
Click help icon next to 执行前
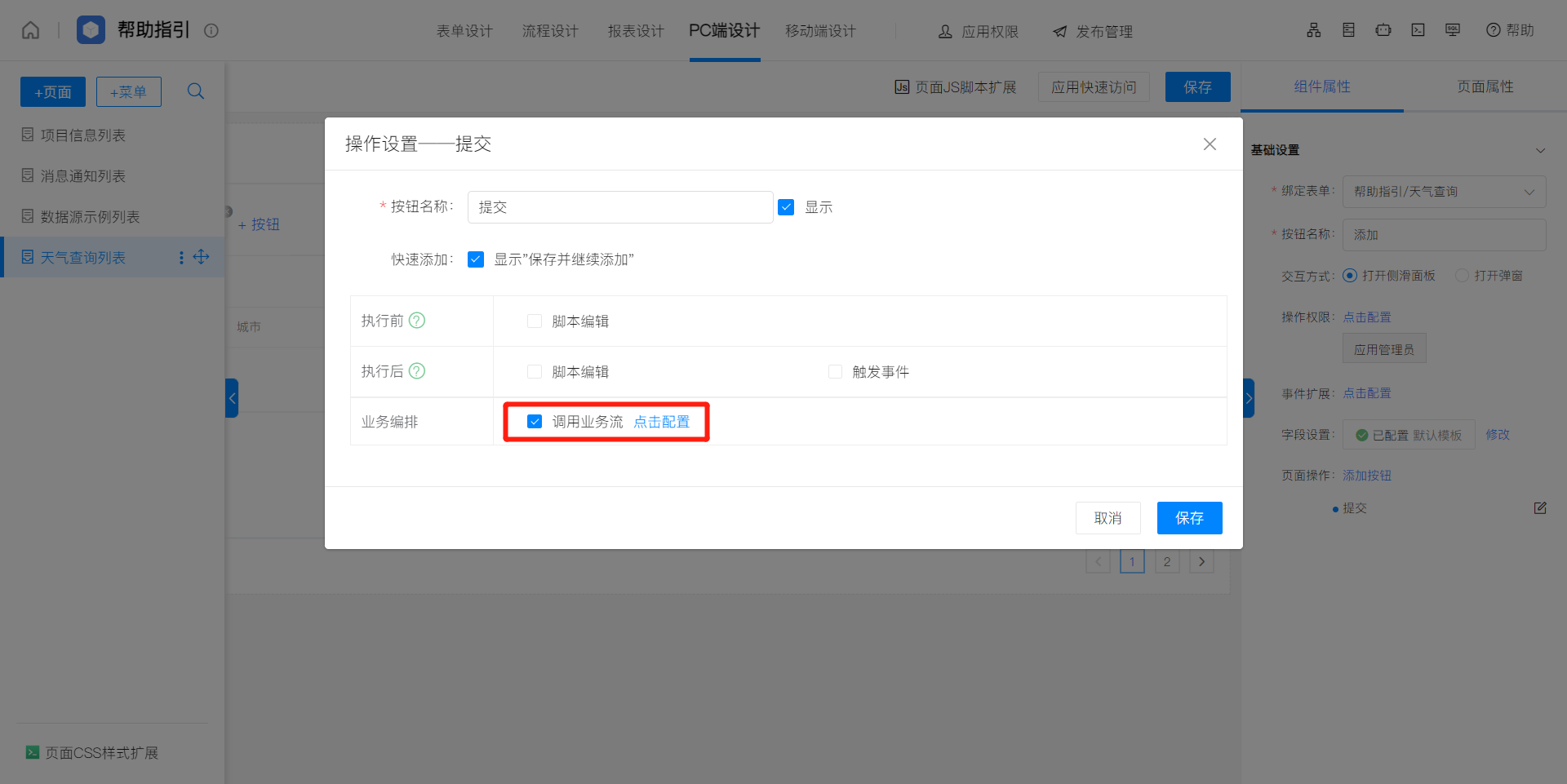(417, 321)
